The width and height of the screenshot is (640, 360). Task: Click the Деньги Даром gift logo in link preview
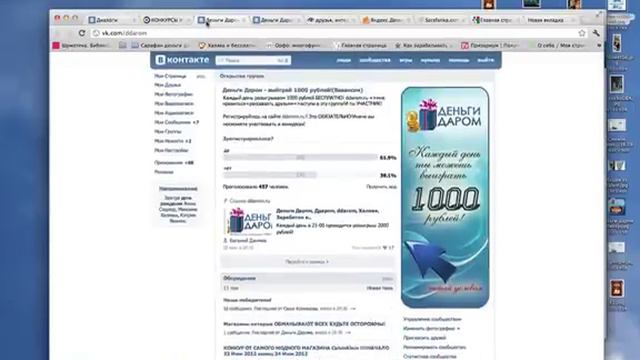tap(248, 222)
